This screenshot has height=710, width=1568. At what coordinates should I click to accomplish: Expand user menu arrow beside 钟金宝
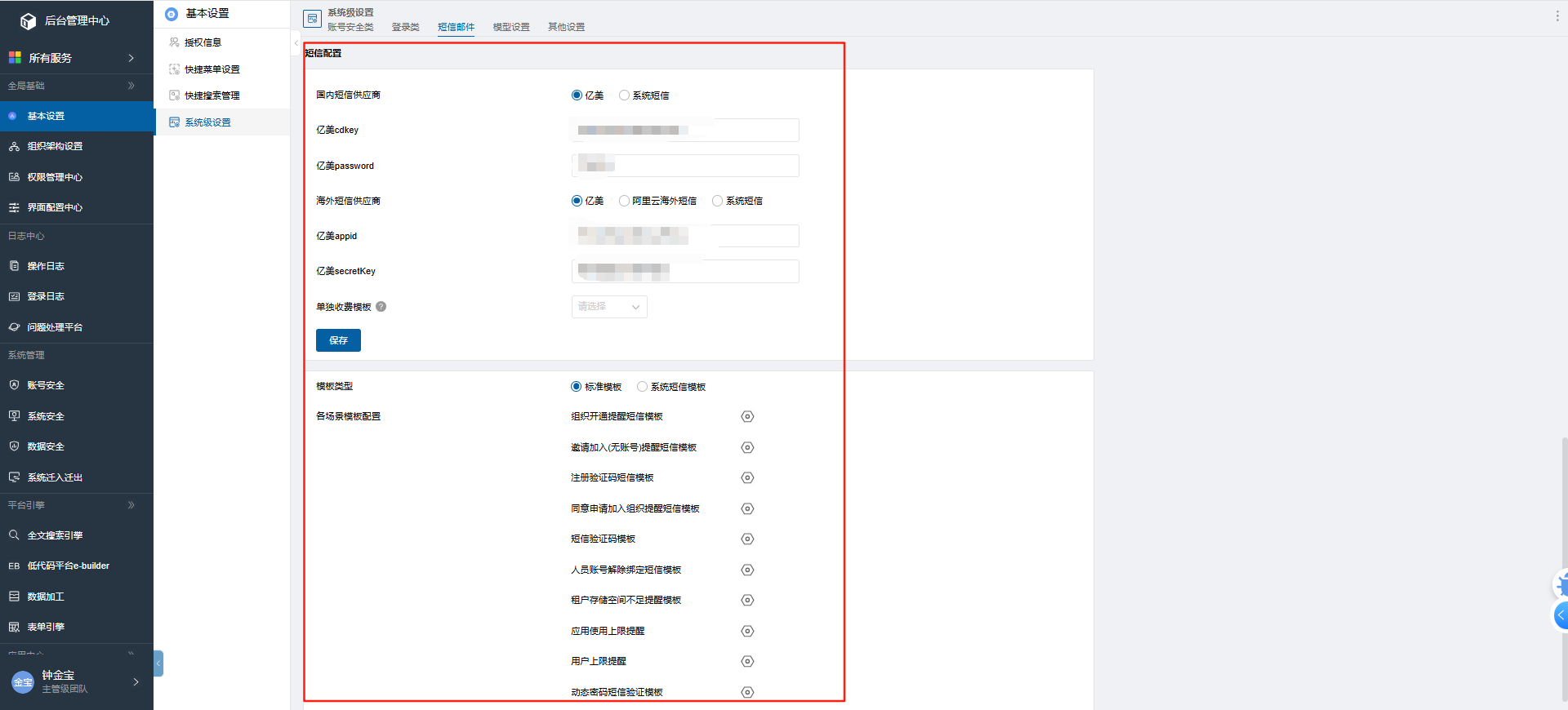coord(136,682)
